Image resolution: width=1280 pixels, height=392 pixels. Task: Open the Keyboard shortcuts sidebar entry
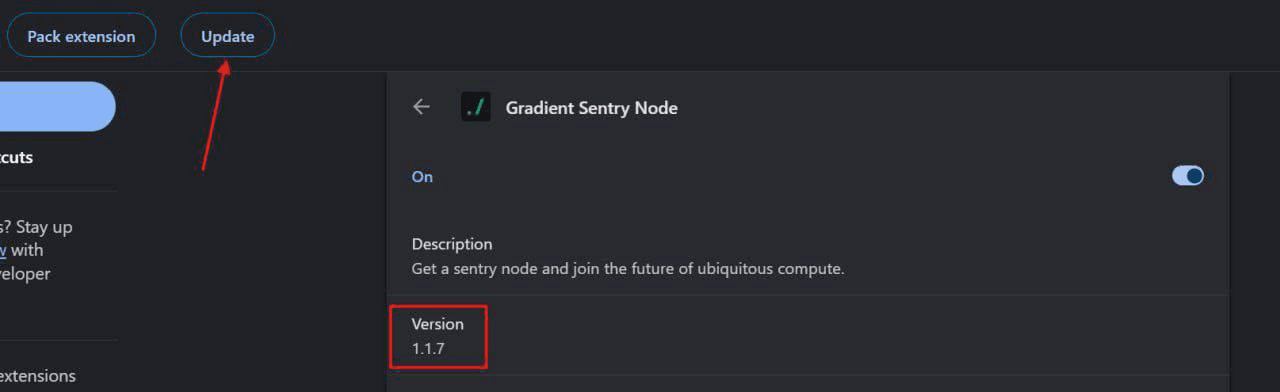(17, 158)
